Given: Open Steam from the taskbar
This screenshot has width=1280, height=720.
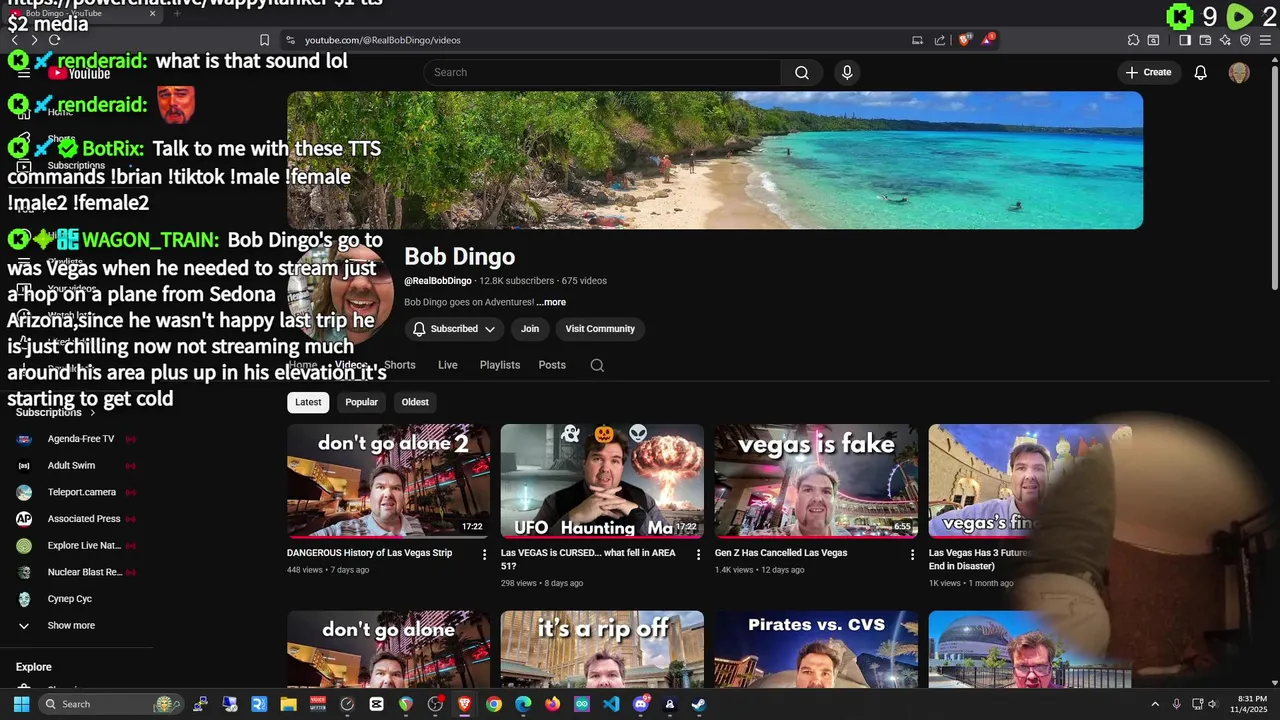Looking at the screenshot, I should coord(699,704).
